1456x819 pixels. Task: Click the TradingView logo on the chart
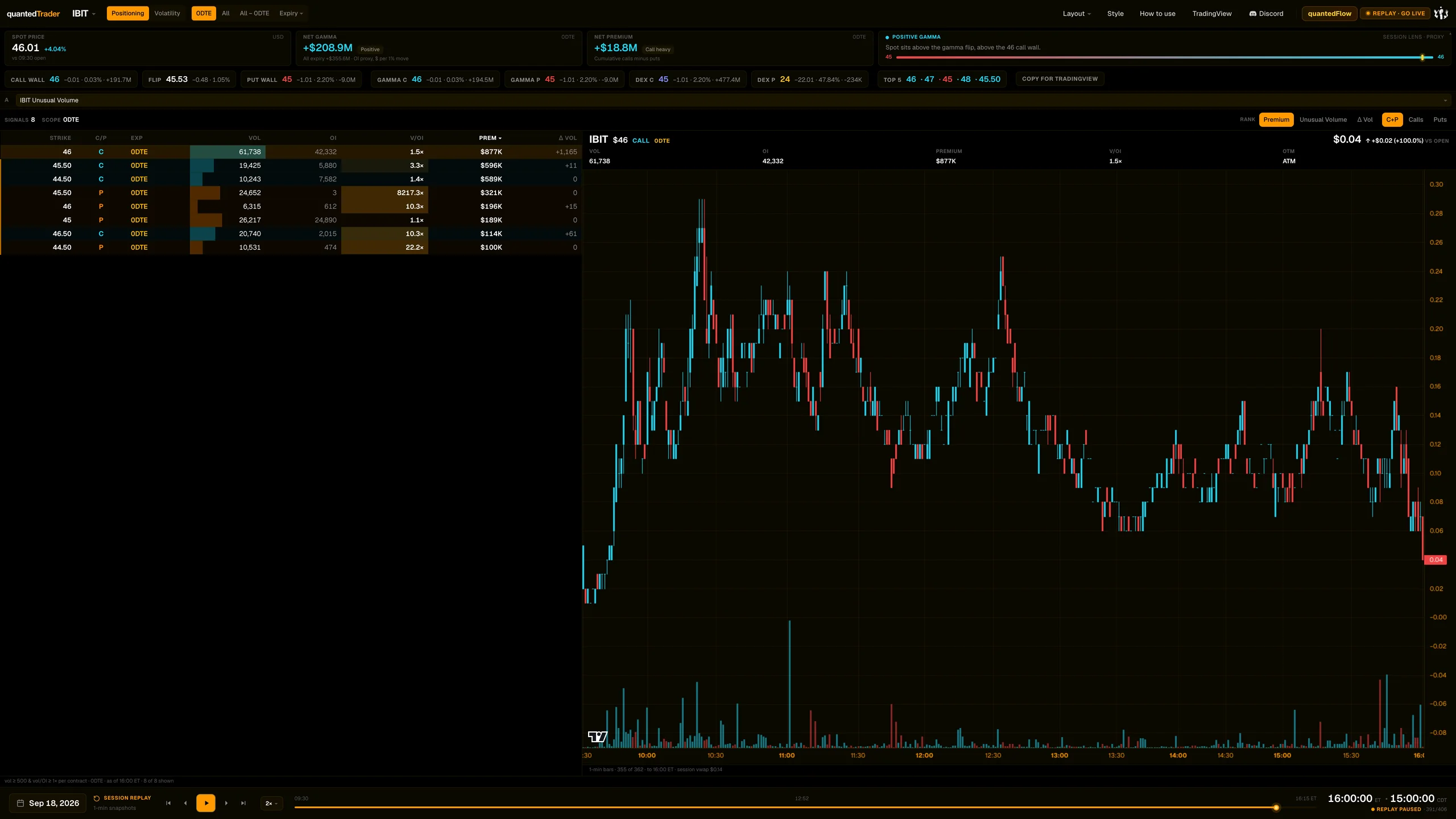click(x=597, y=737)
